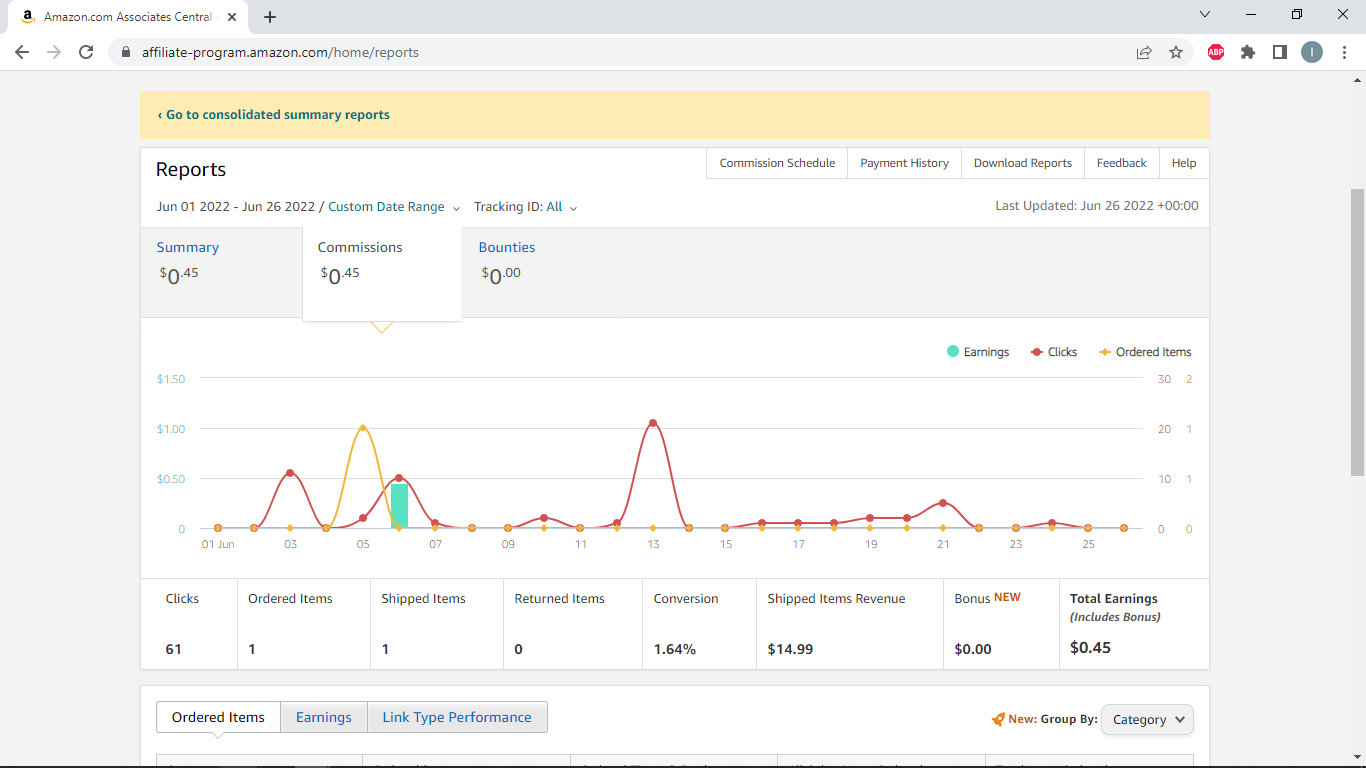
Task: Open the Help link
Action: point(1184,163)
